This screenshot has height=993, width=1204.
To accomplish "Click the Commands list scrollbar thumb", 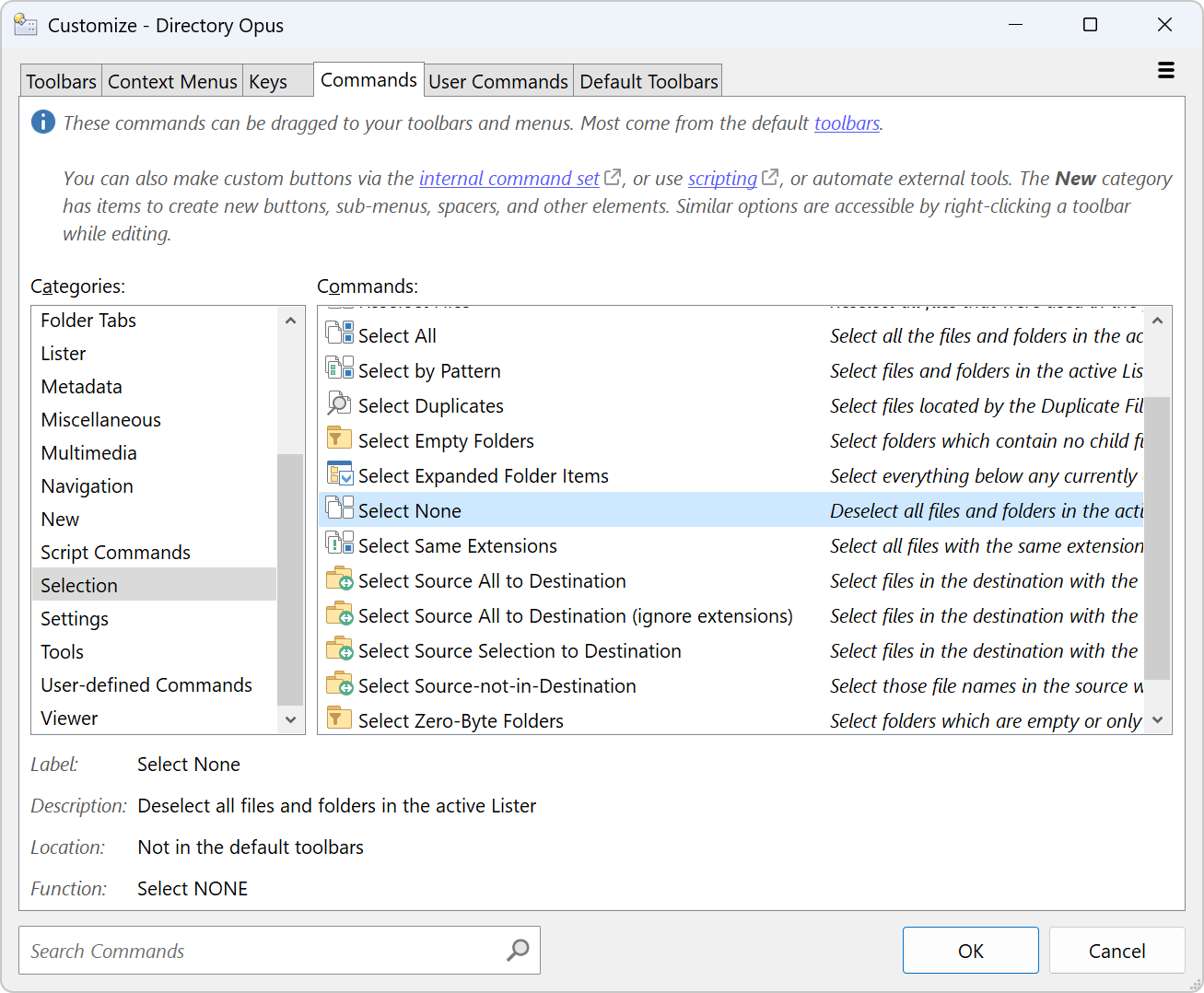I will tap(1157, 538).
